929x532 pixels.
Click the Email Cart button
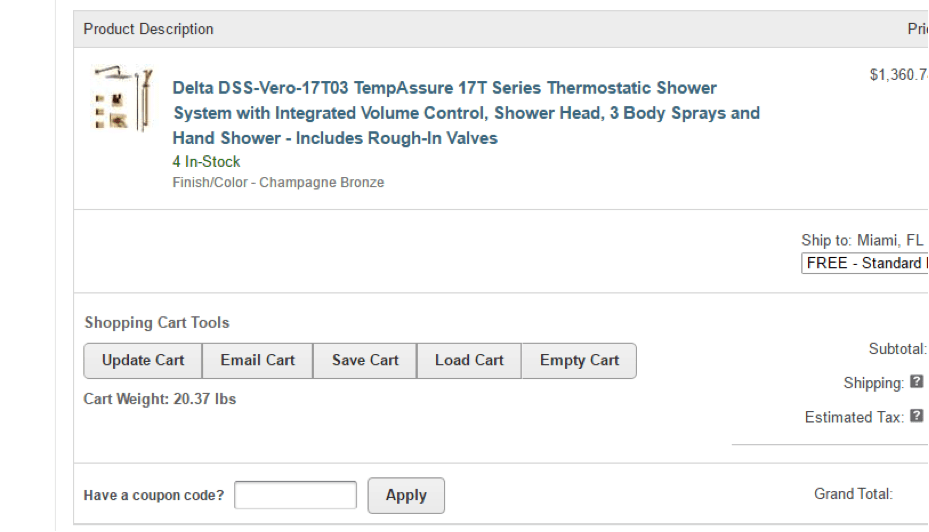pyautogui.click(x=257, y=360)
